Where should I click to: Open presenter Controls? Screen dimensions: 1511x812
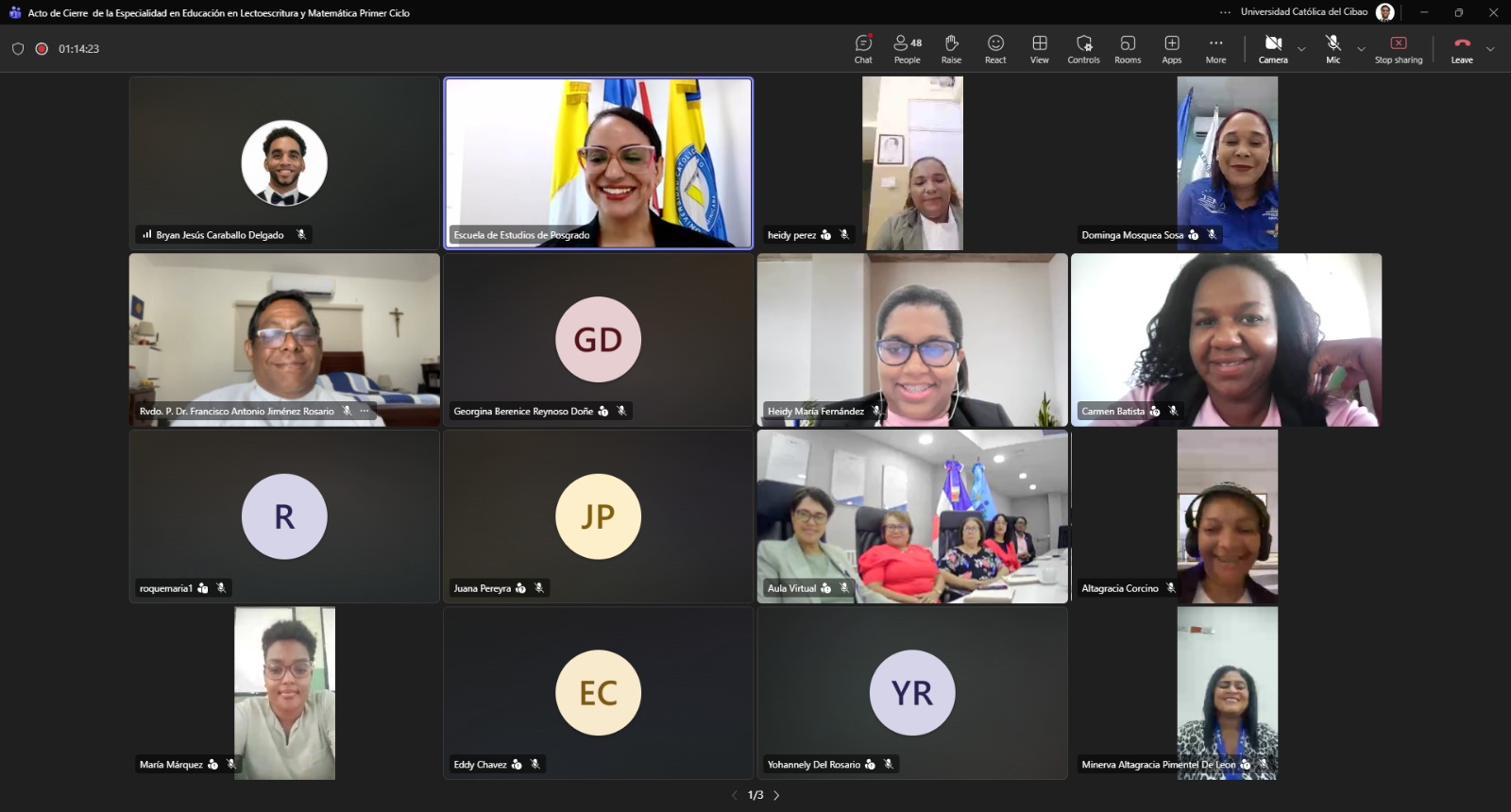(x=1084, y=48)
